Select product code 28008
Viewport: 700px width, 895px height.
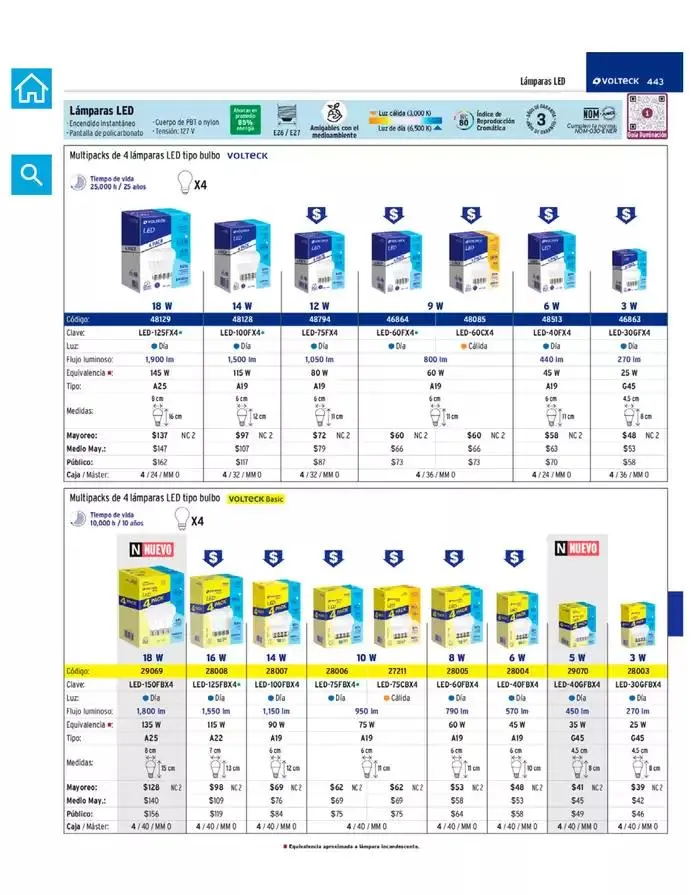tap(216, 671)
